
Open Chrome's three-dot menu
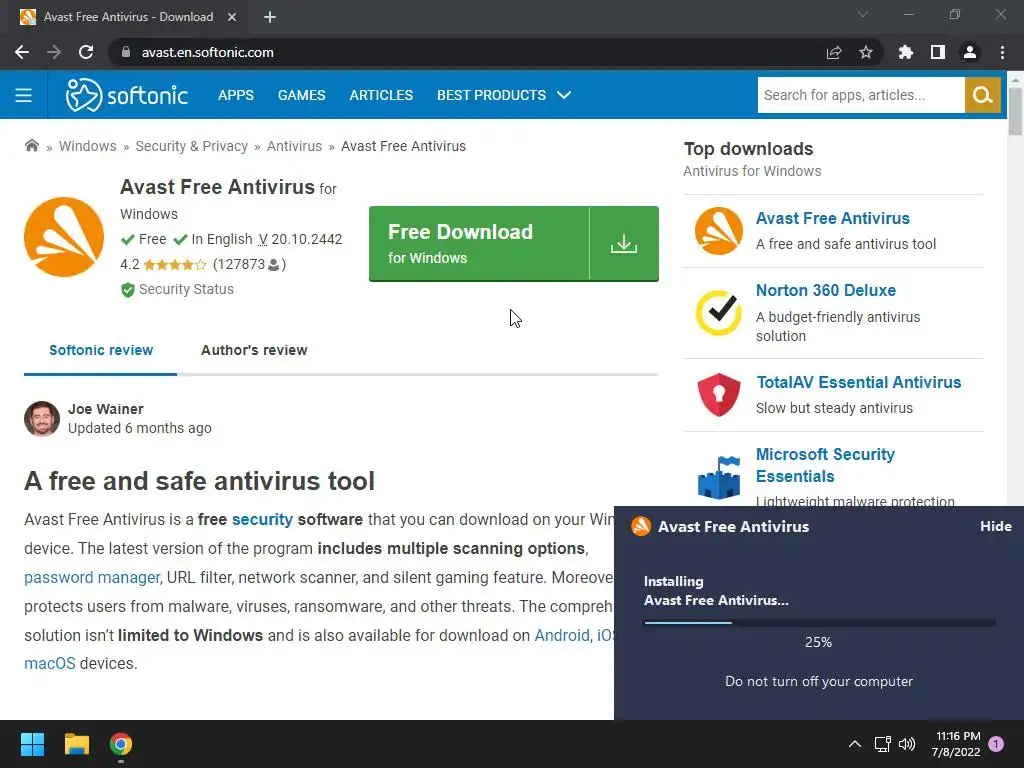click(x=1002, y=52)
